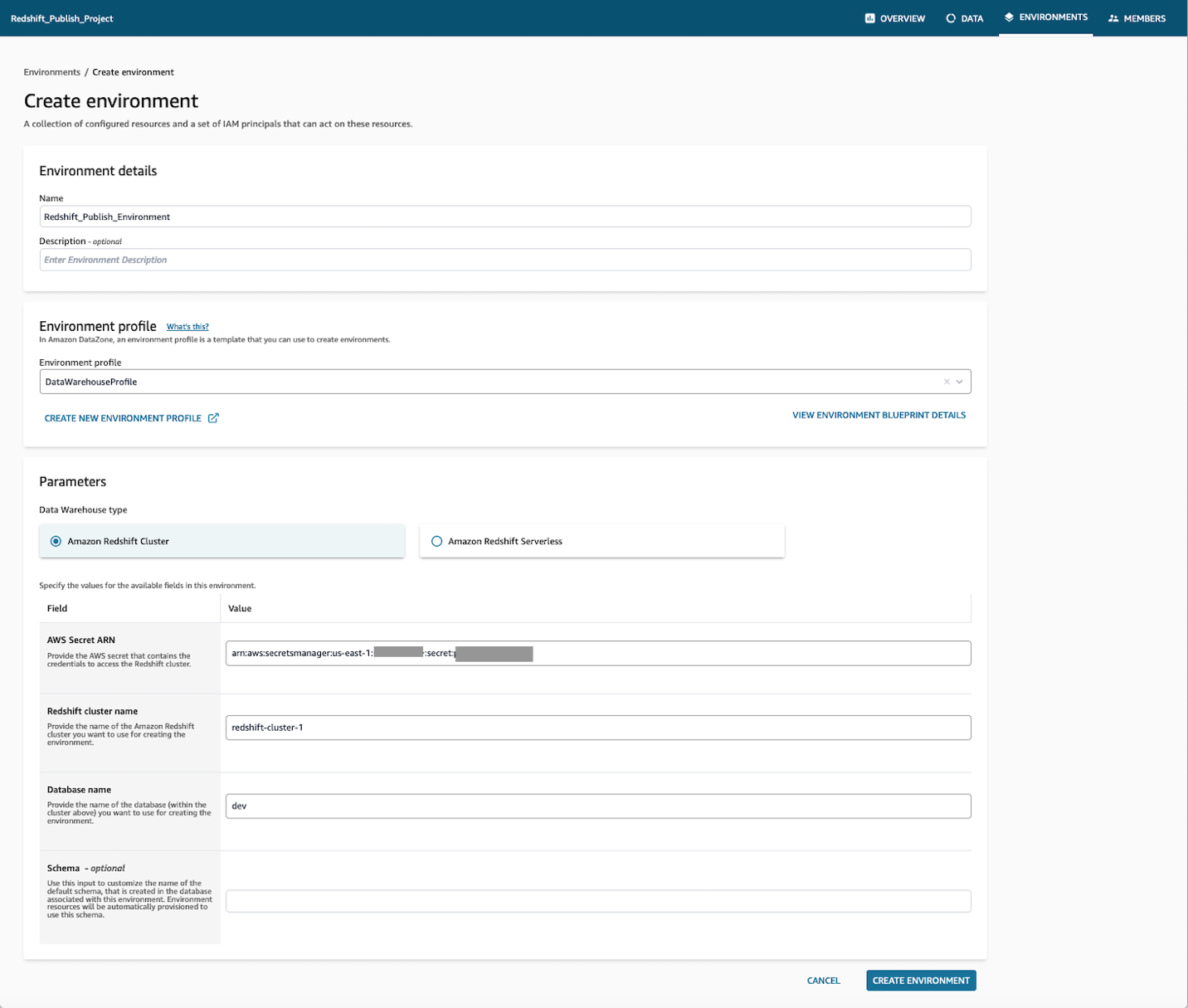Viewport: 1188px width, 1008px height.
Task: Expand the Environment profile dropdown arrow
Action: click(x=960, y=382)
